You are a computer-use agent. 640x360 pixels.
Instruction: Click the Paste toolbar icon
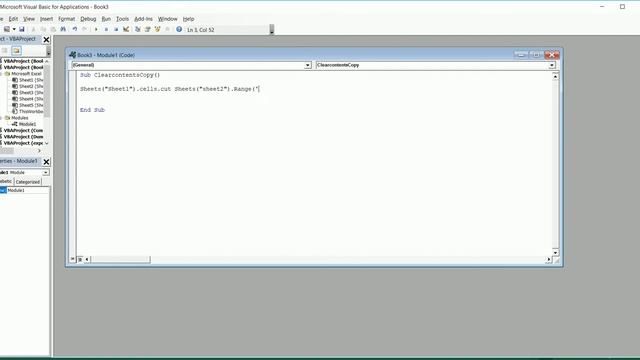(53, 29)
